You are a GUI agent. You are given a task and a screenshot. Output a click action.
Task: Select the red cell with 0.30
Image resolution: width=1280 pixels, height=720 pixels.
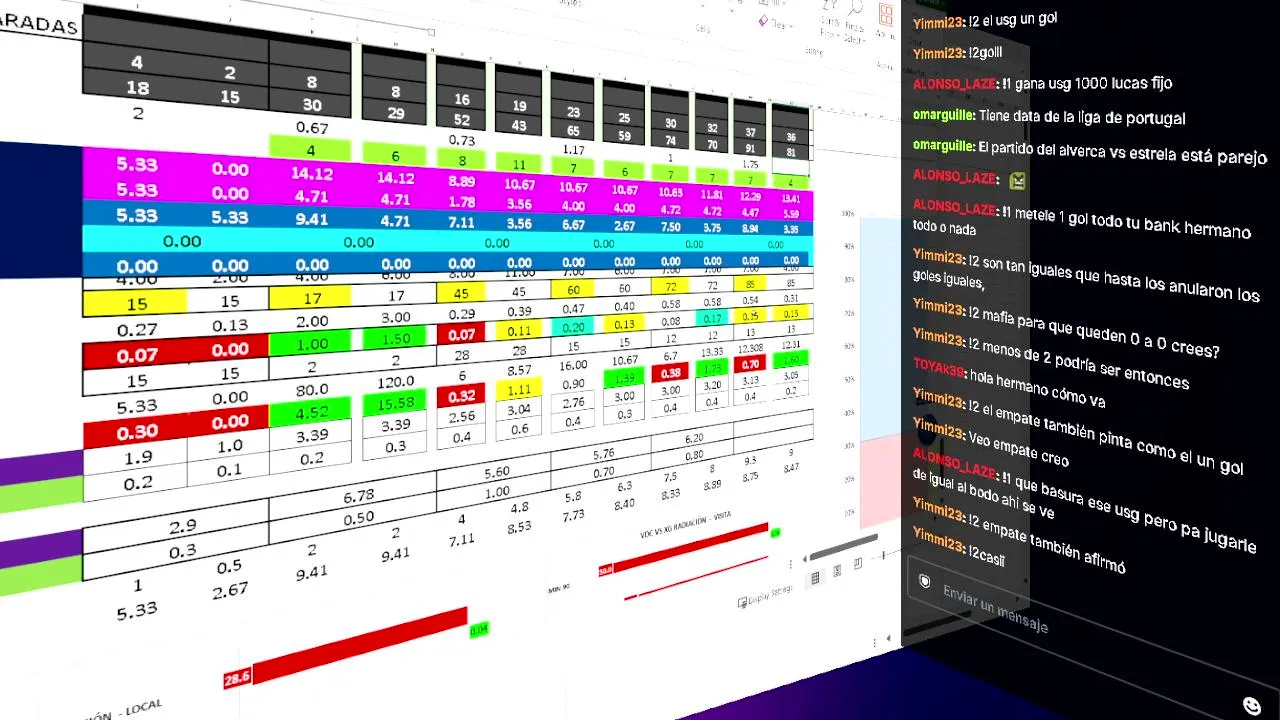point(136,433)
